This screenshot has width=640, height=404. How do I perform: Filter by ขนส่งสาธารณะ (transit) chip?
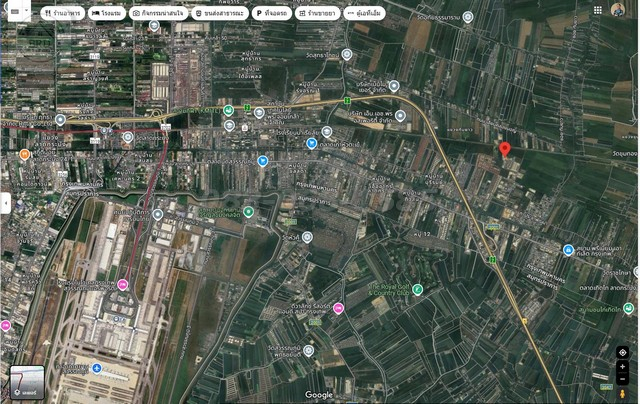(x=220, y=13)
